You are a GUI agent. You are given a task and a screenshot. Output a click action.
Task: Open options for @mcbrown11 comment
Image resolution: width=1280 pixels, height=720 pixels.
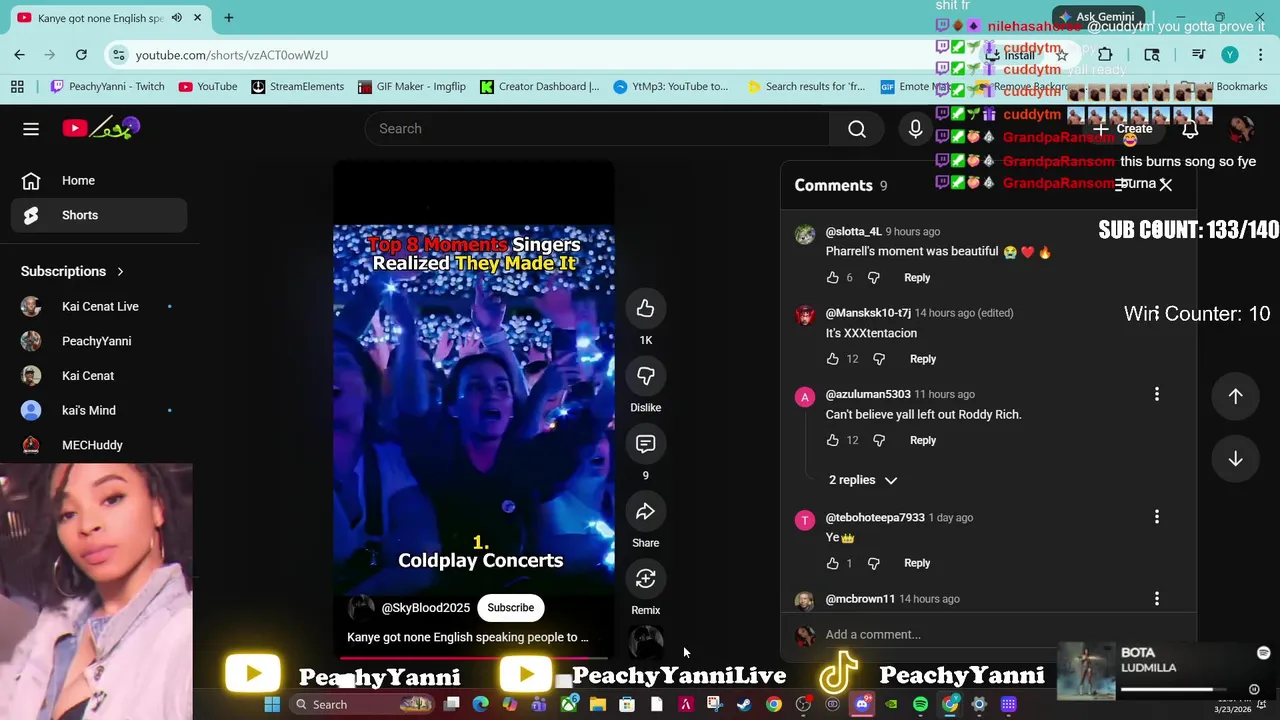tap(1157, 599)
